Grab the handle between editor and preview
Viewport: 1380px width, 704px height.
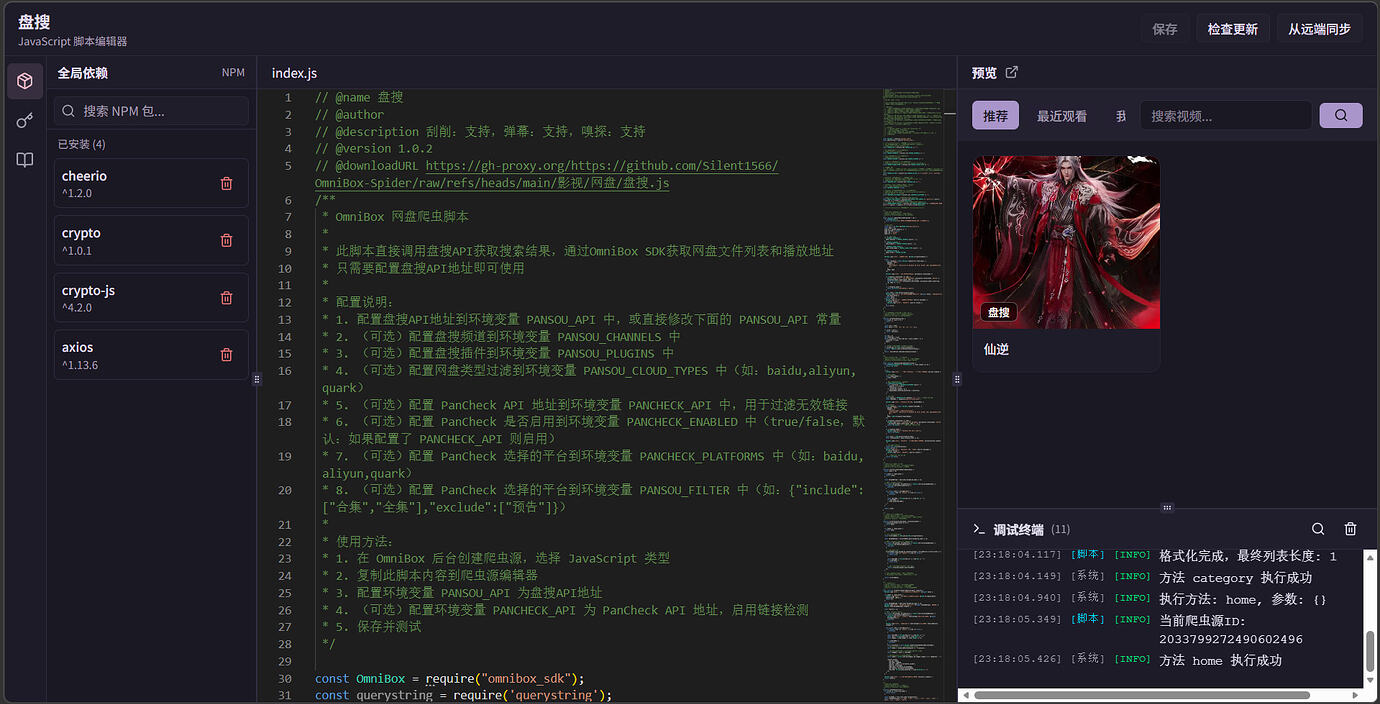[957, 379]
